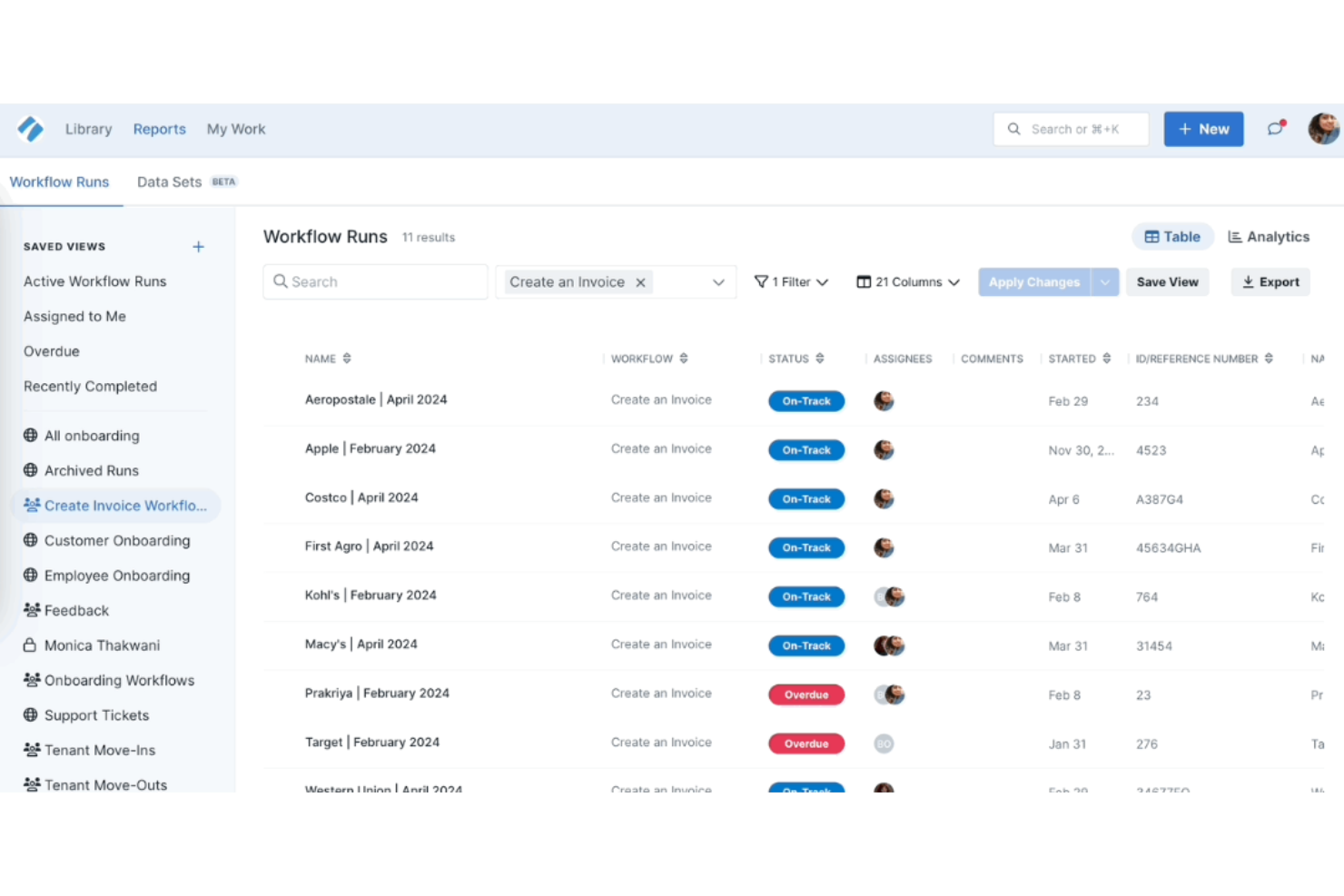Expand the Apply Changes dropdown arrow

[x=1105, y=281]
